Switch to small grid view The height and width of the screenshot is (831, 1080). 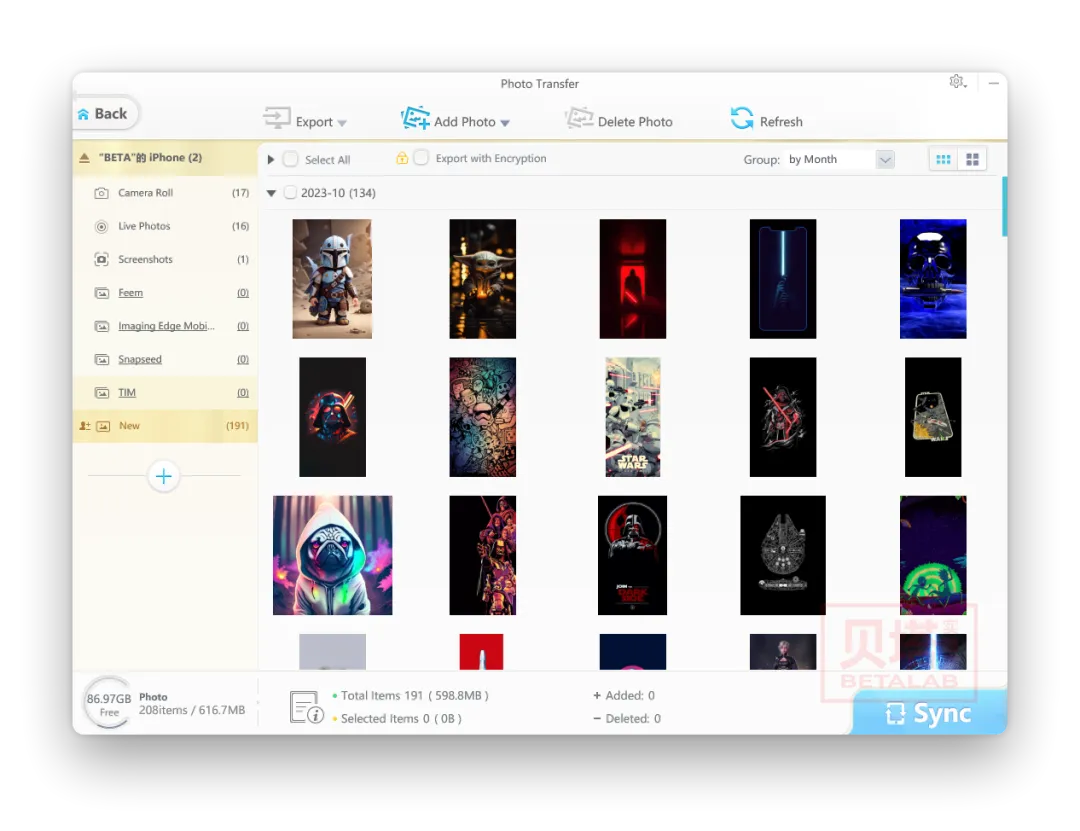(943, 159)
